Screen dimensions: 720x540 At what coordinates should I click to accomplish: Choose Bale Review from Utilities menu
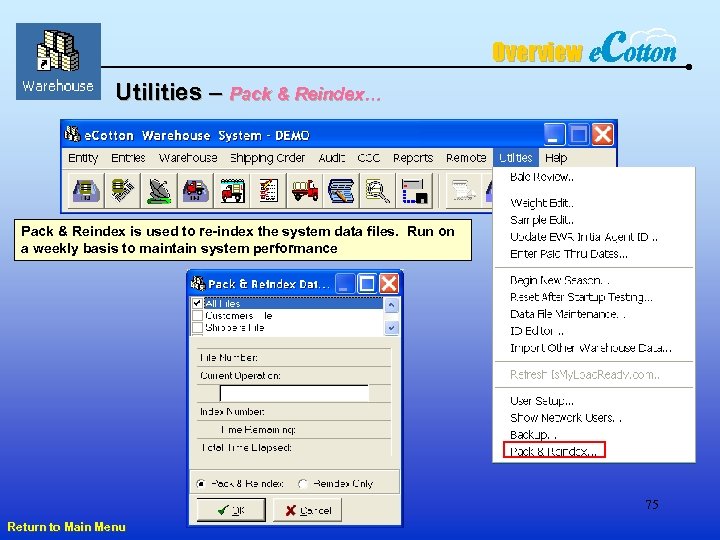542,177
